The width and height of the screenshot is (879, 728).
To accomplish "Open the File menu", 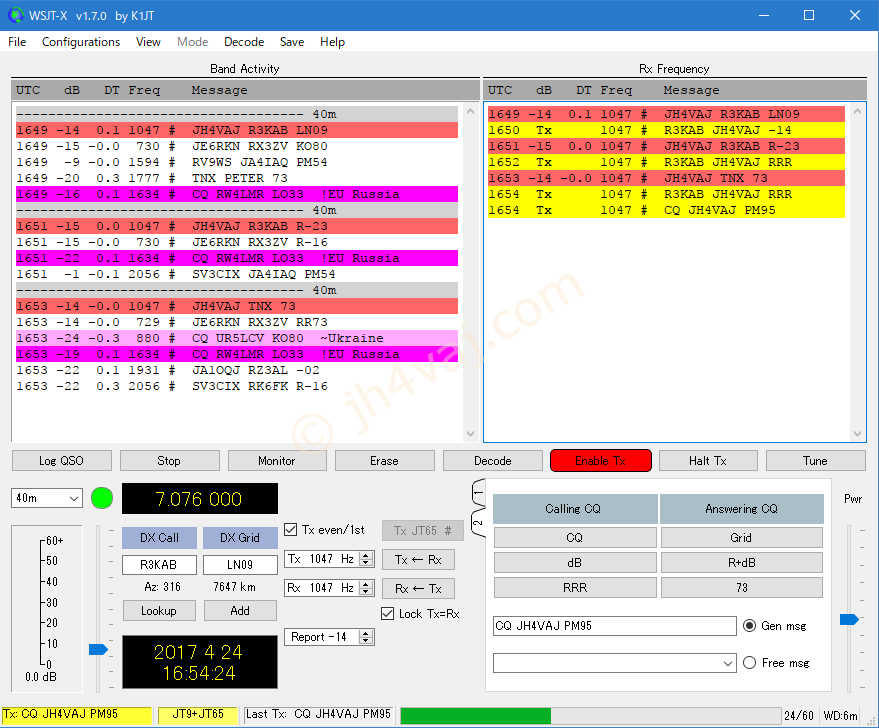I will click(17, 42).
